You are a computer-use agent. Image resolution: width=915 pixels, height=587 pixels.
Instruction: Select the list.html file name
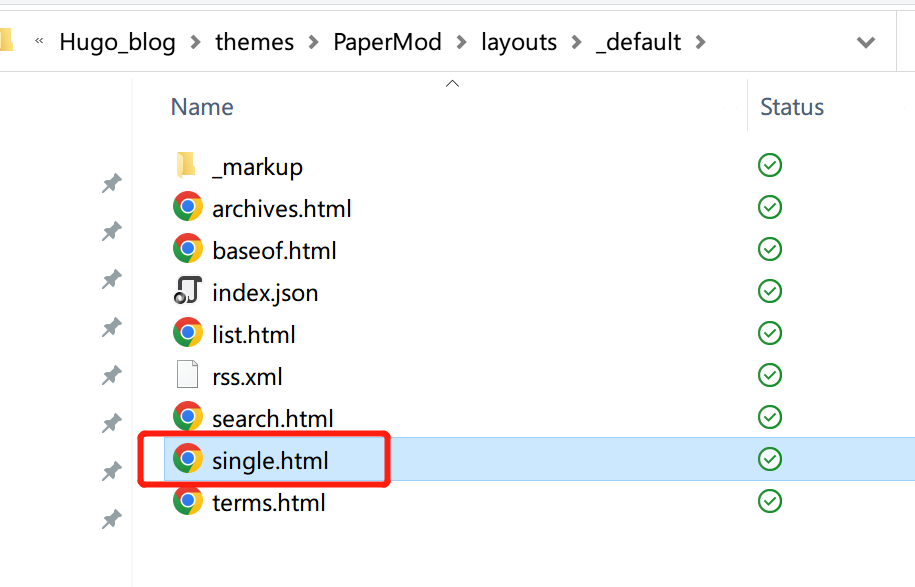[x=254, y=335]
